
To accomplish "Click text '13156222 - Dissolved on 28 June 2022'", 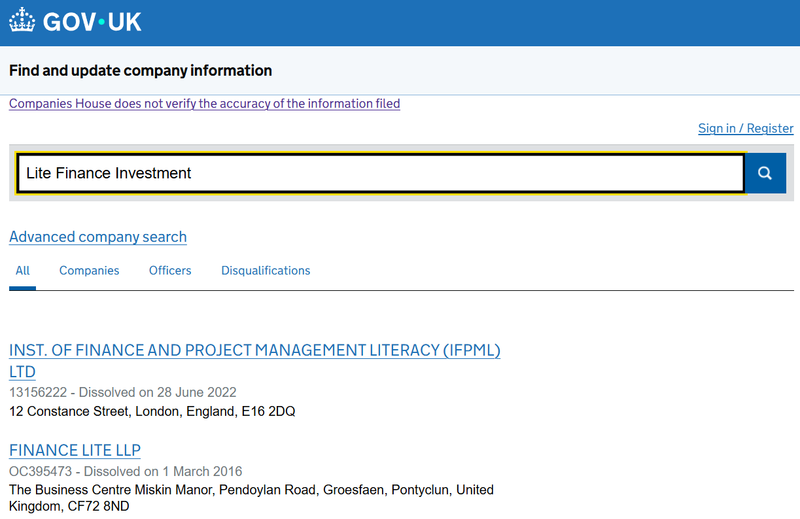I will coord(123,392).
